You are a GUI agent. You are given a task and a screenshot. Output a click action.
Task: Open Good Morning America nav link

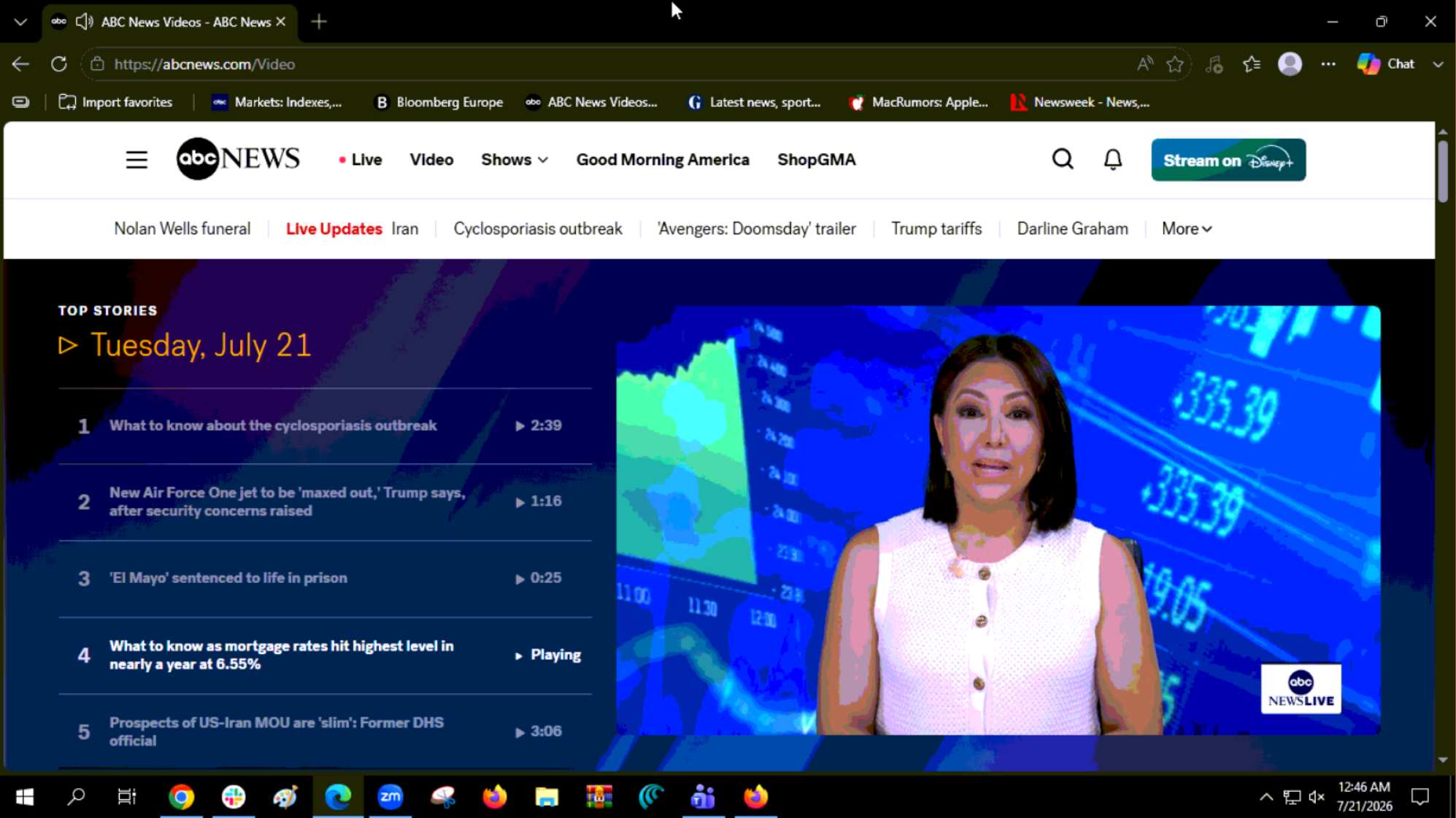663,160
